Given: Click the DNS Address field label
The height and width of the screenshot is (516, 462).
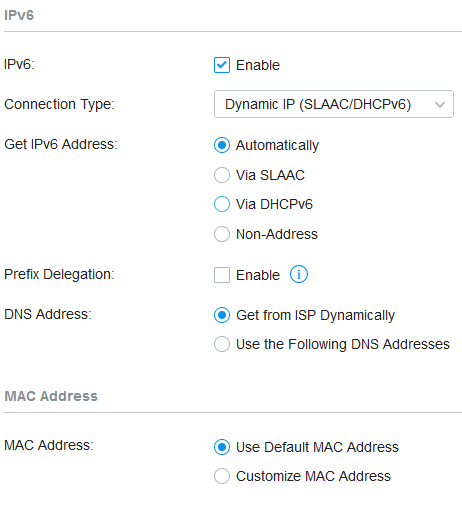Looking at the screenshot, I should (48, 314).
